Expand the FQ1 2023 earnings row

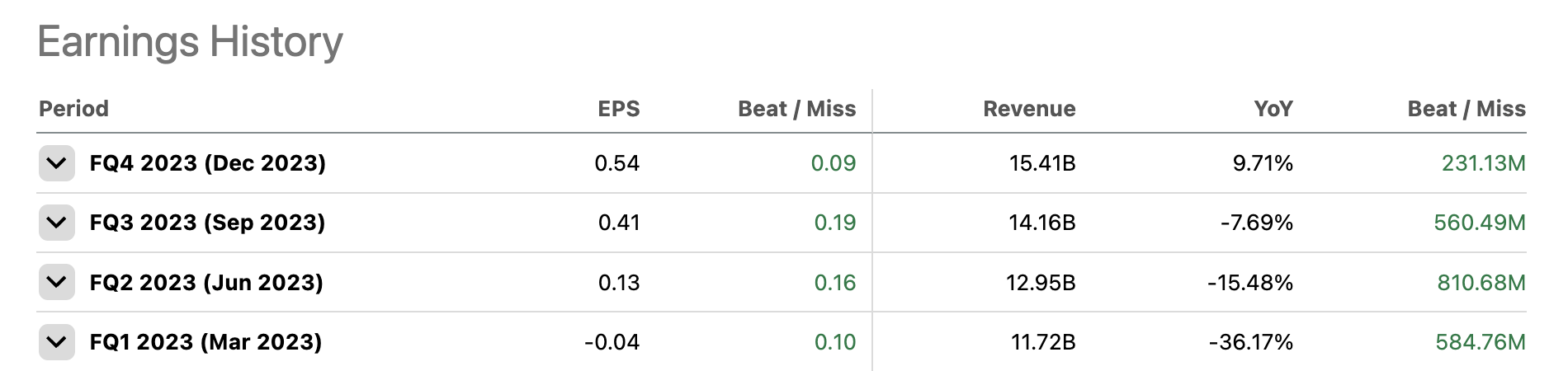[x=56, y=342]
